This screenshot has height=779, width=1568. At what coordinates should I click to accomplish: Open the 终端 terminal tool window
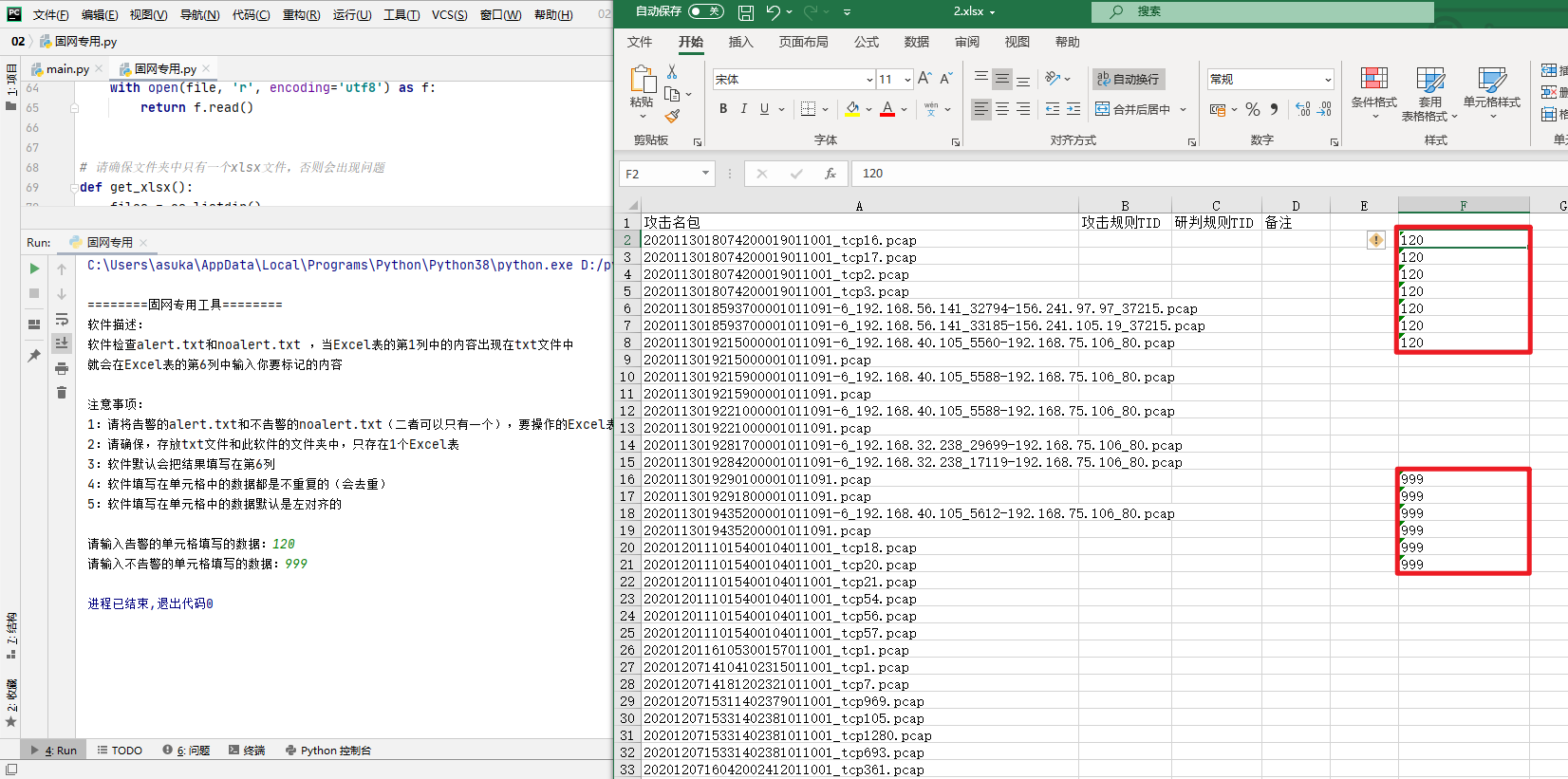tap(247, 751)
